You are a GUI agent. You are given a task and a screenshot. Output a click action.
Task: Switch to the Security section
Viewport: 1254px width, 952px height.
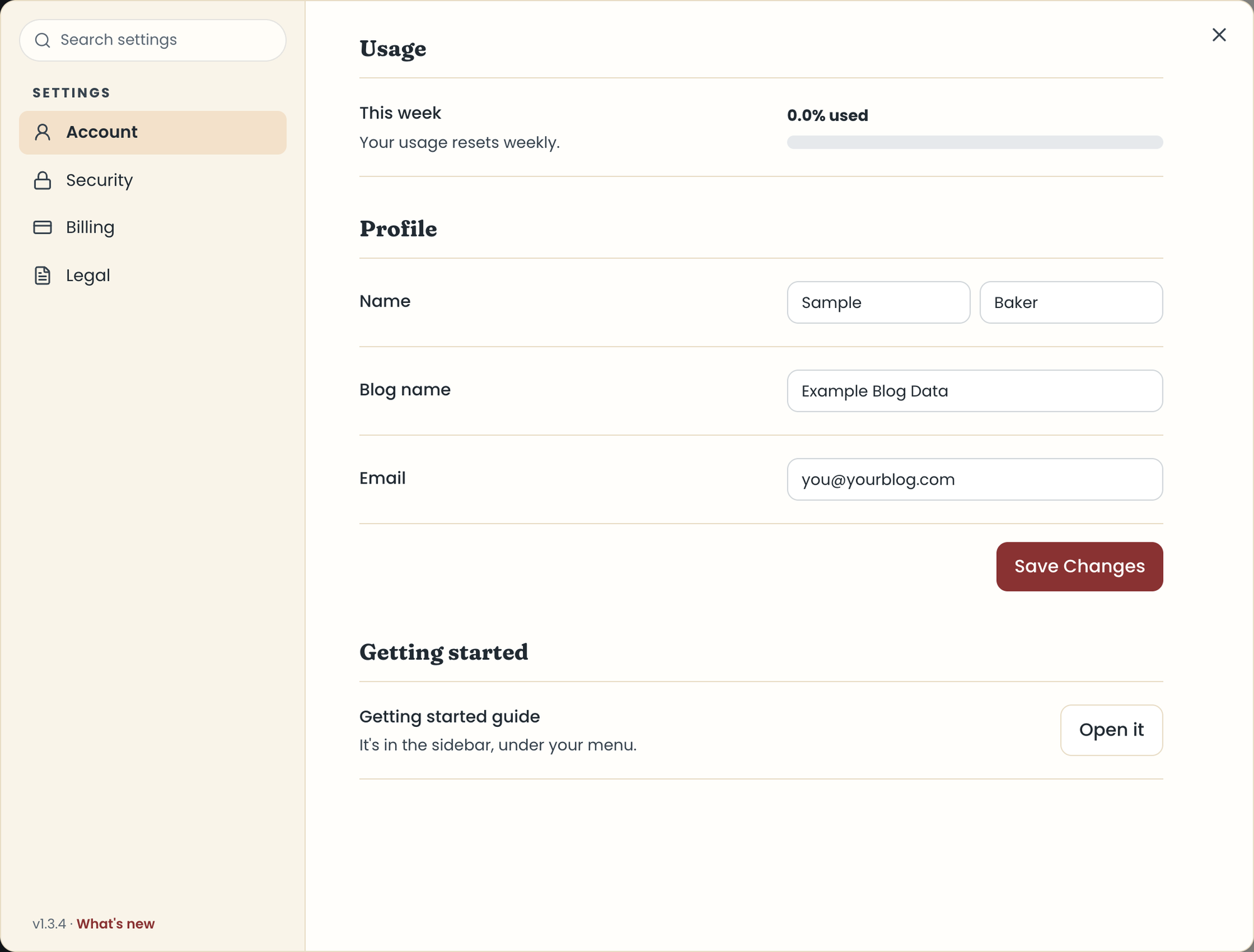pos(153,181)
